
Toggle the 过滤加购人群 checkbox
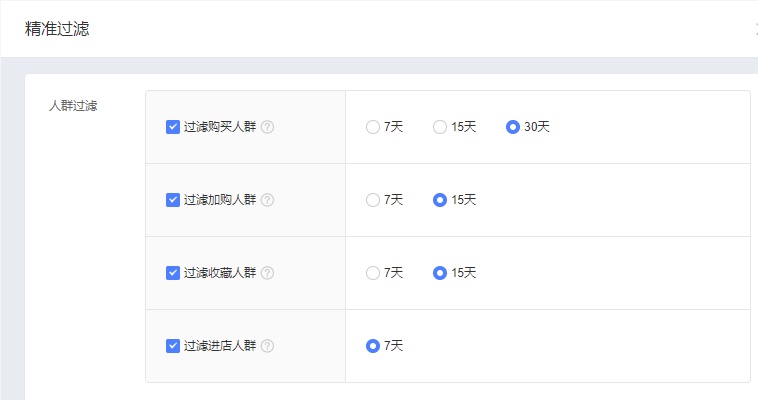pyautogui.click(x=173, y=200)
